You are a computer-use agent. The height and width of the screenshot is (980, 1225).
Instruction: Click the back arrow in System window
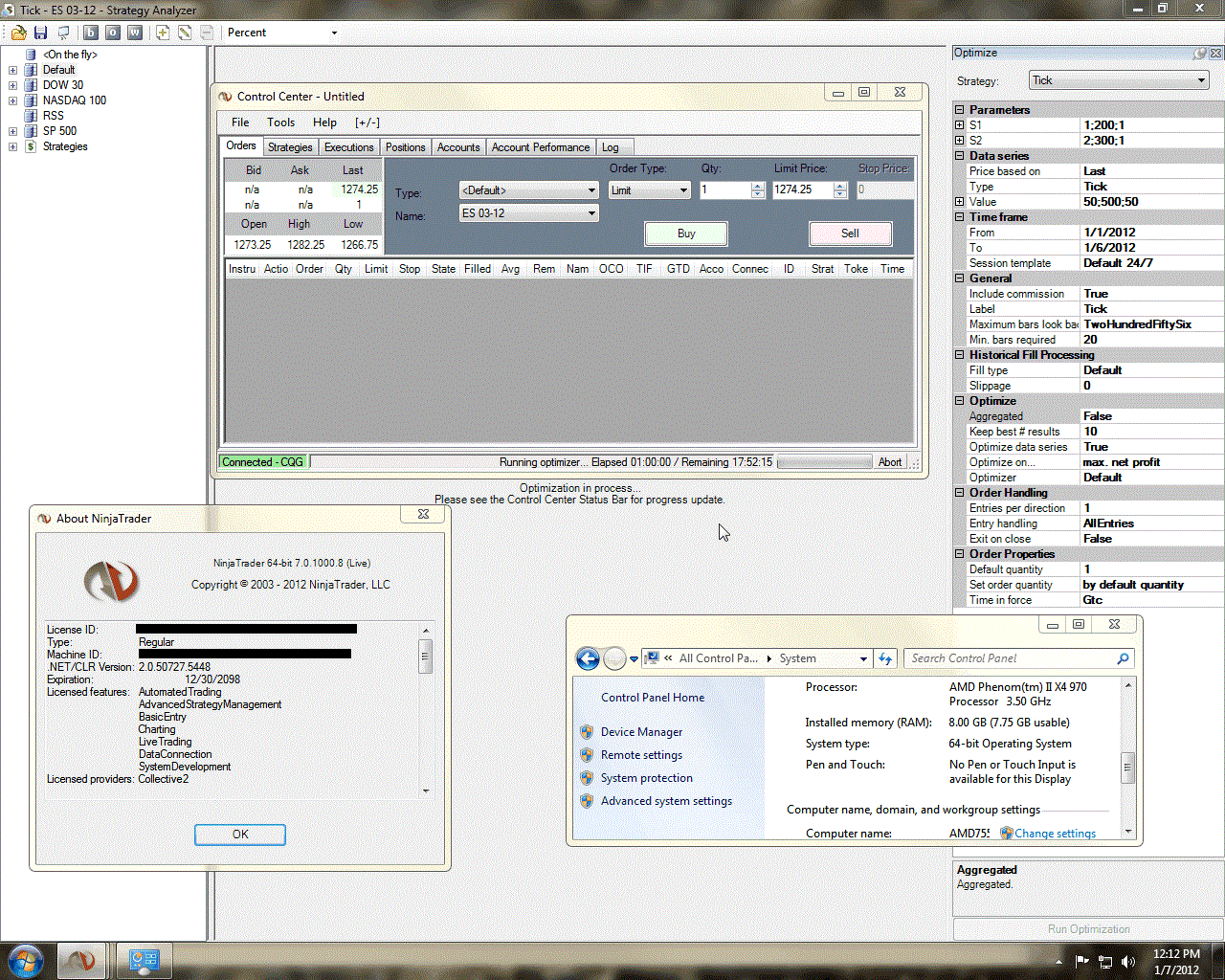[x=588, y=658]
